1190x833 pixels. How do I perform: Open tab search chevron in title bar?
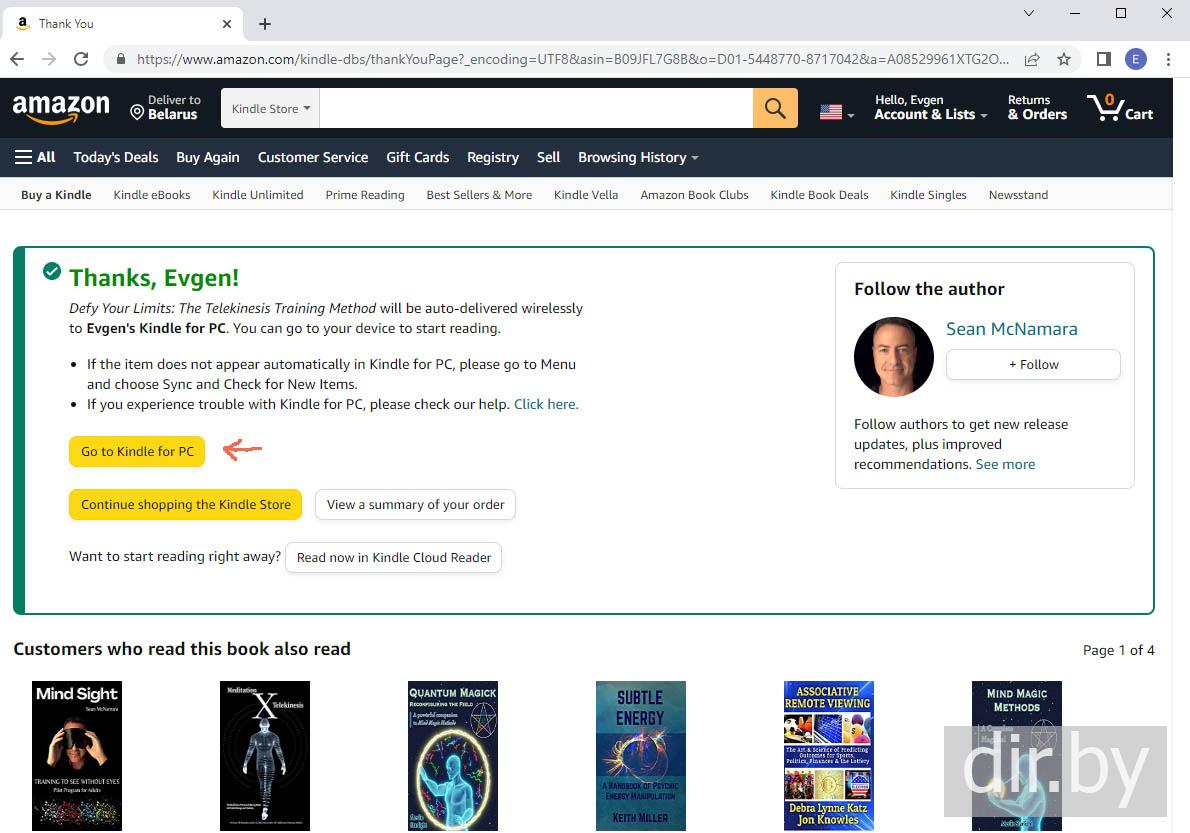tap(1029, 13)
